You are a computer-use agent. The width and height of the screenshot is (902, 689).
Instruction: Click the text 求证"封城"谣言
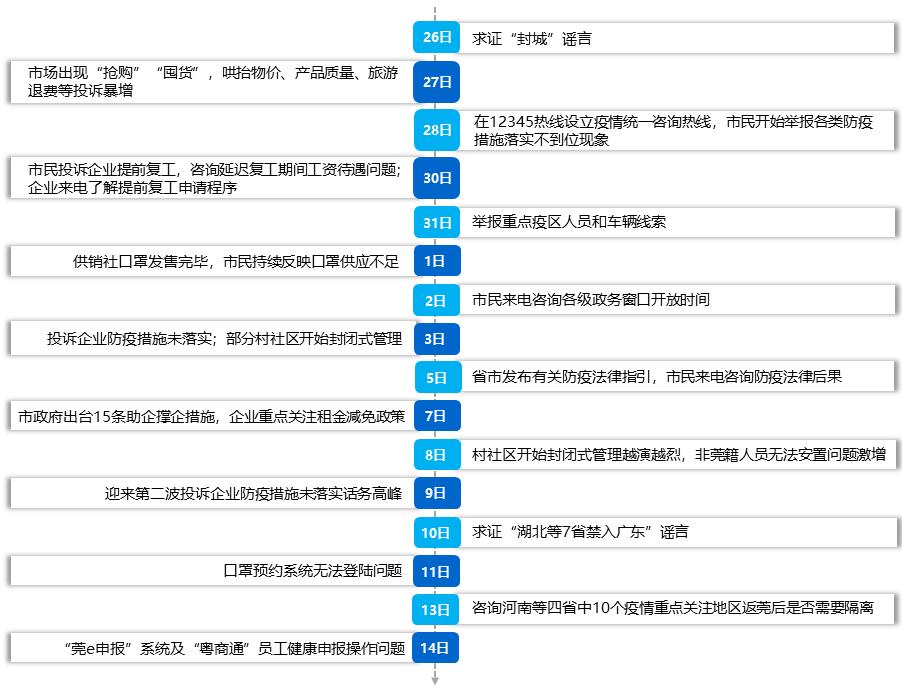[532, 39]
